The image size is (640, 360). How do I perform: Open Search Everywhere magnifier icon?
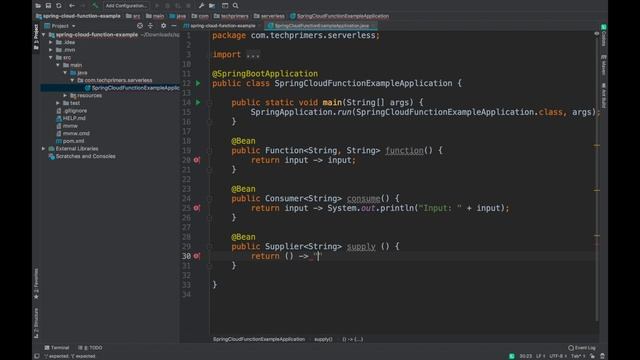pos(236,6)
